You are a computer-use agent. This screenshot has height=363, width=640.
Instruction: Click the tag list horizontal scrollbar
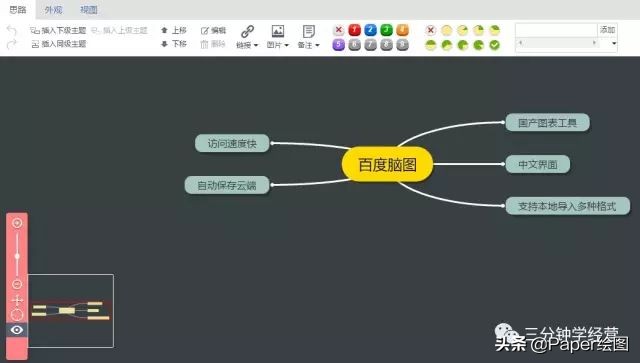[x=556, y=42]
